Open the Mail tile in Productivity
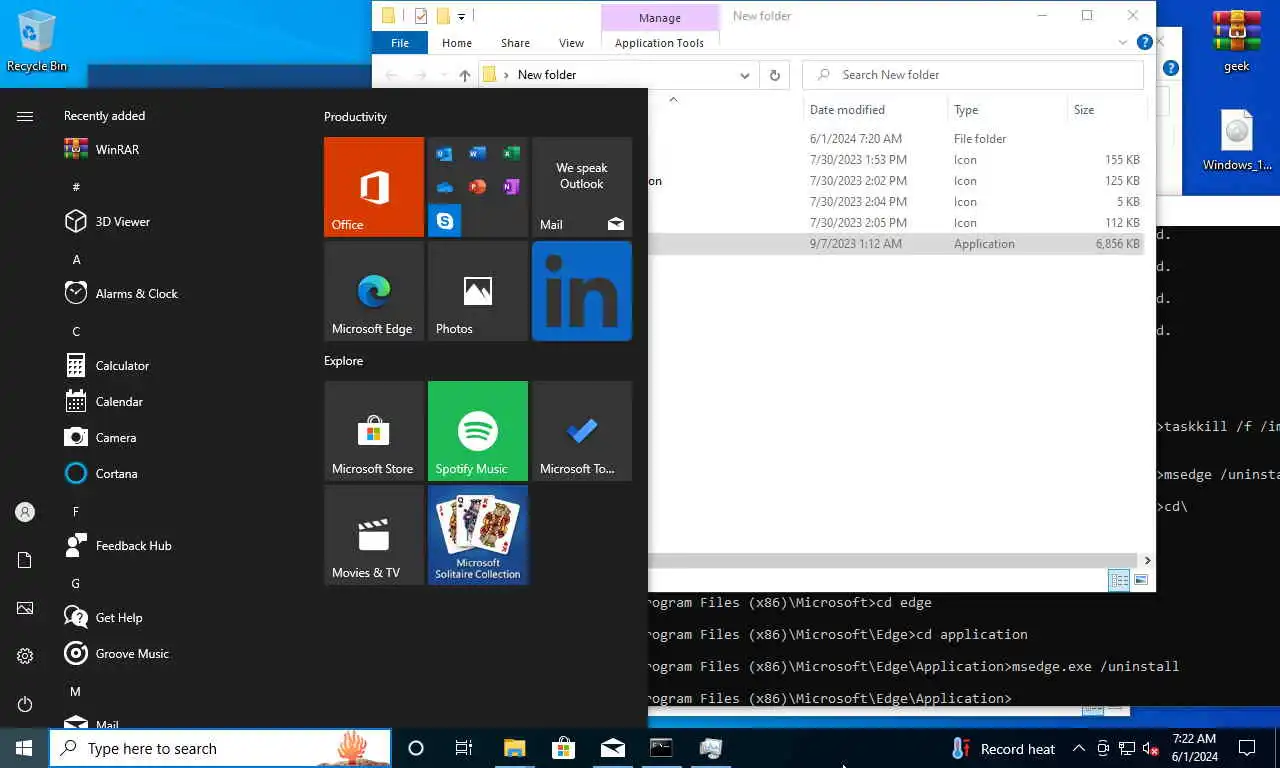 click(582, 187)
